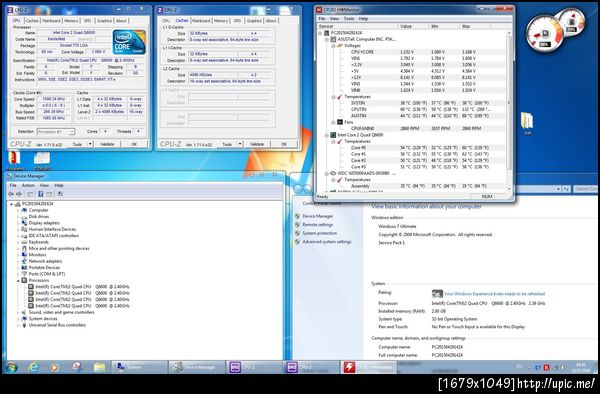Launch Windows Media Player from the taskbar
600x394 pixels.
coord(55,367)
